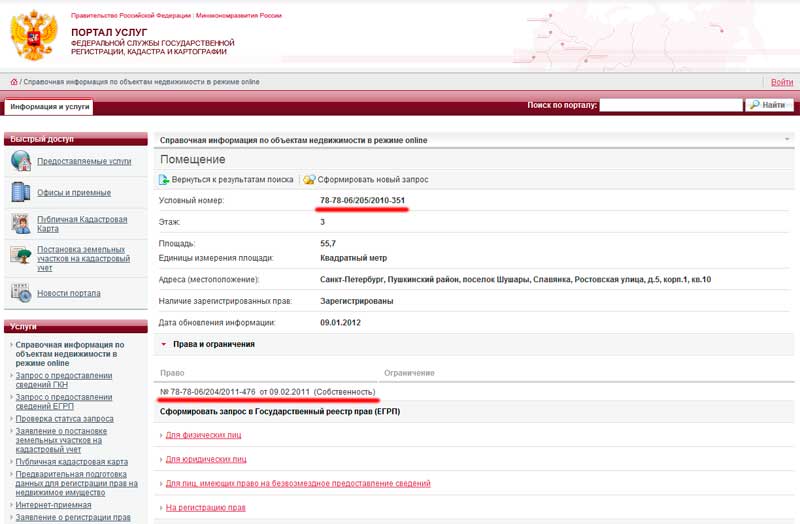This screenshot has width=800, height=524.
Task: Expand the На регистрацию прав option
Action: [x=205, y=508]
